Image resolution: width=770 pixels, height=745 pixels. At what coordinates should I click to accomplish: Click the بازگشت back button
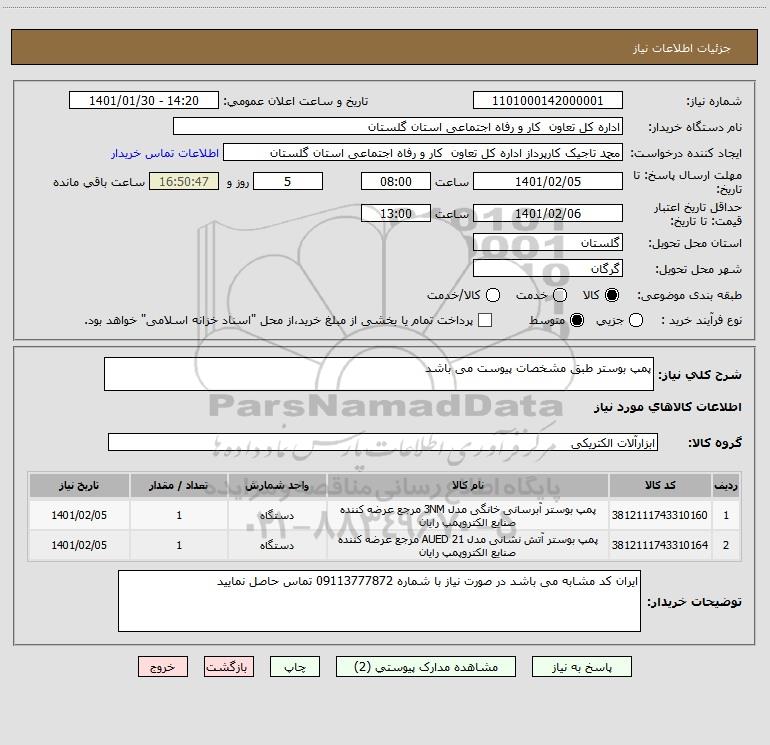[x=229, y=667]
